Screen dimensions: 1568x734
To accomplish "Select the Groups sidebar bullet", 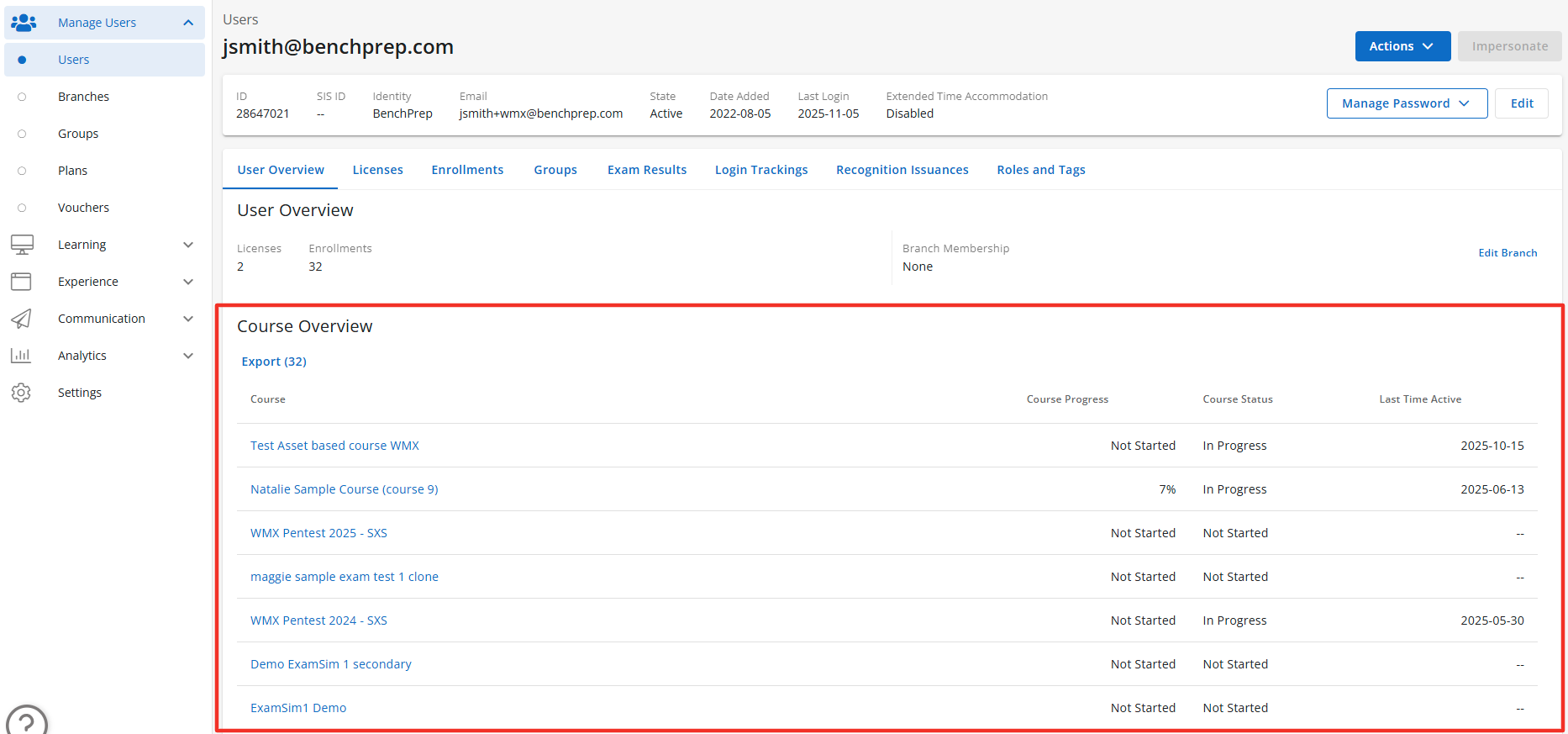I will pos(22,134).
